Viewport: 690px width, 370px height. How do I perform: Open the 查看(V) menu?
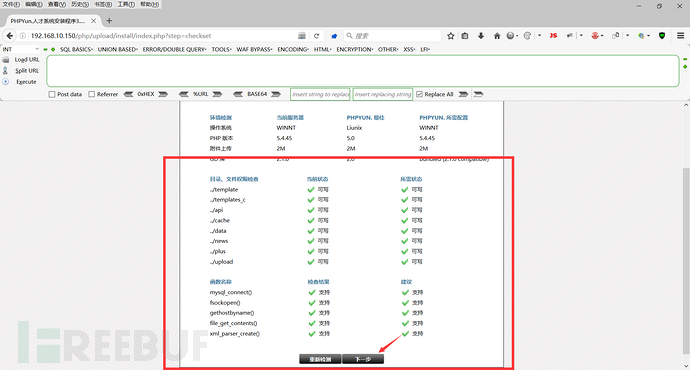tap(57, 4)
